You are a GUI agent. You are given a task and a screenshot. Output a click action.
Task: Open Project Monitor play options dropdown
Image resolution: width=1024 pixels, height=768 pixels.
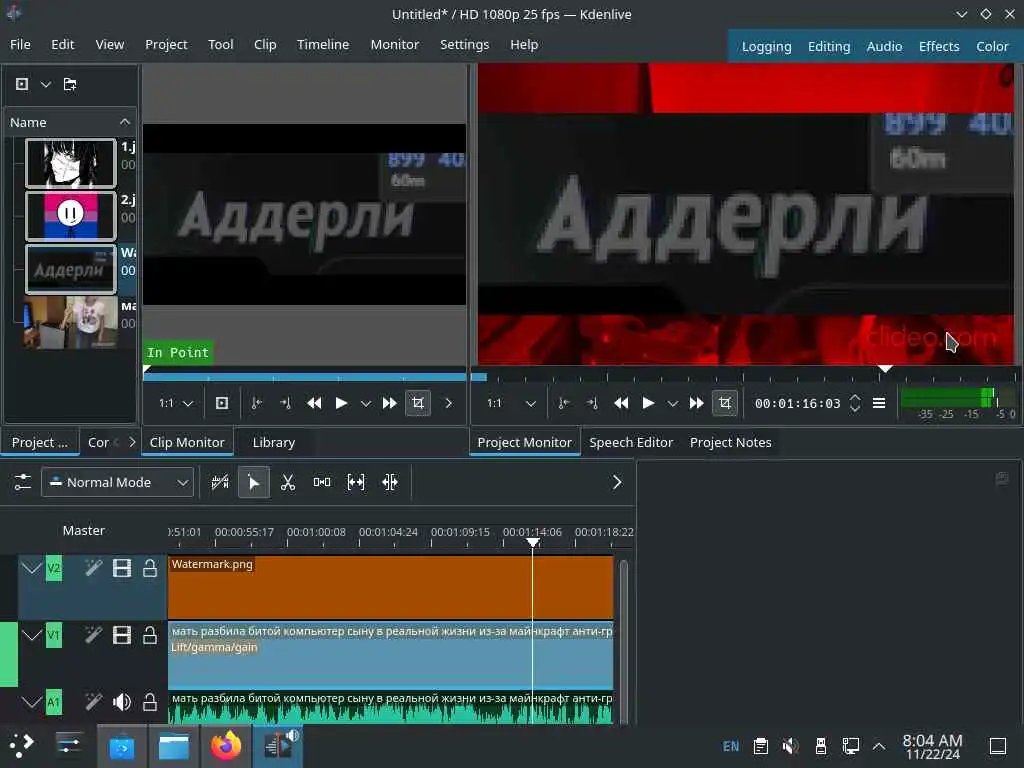pos(673,404)
